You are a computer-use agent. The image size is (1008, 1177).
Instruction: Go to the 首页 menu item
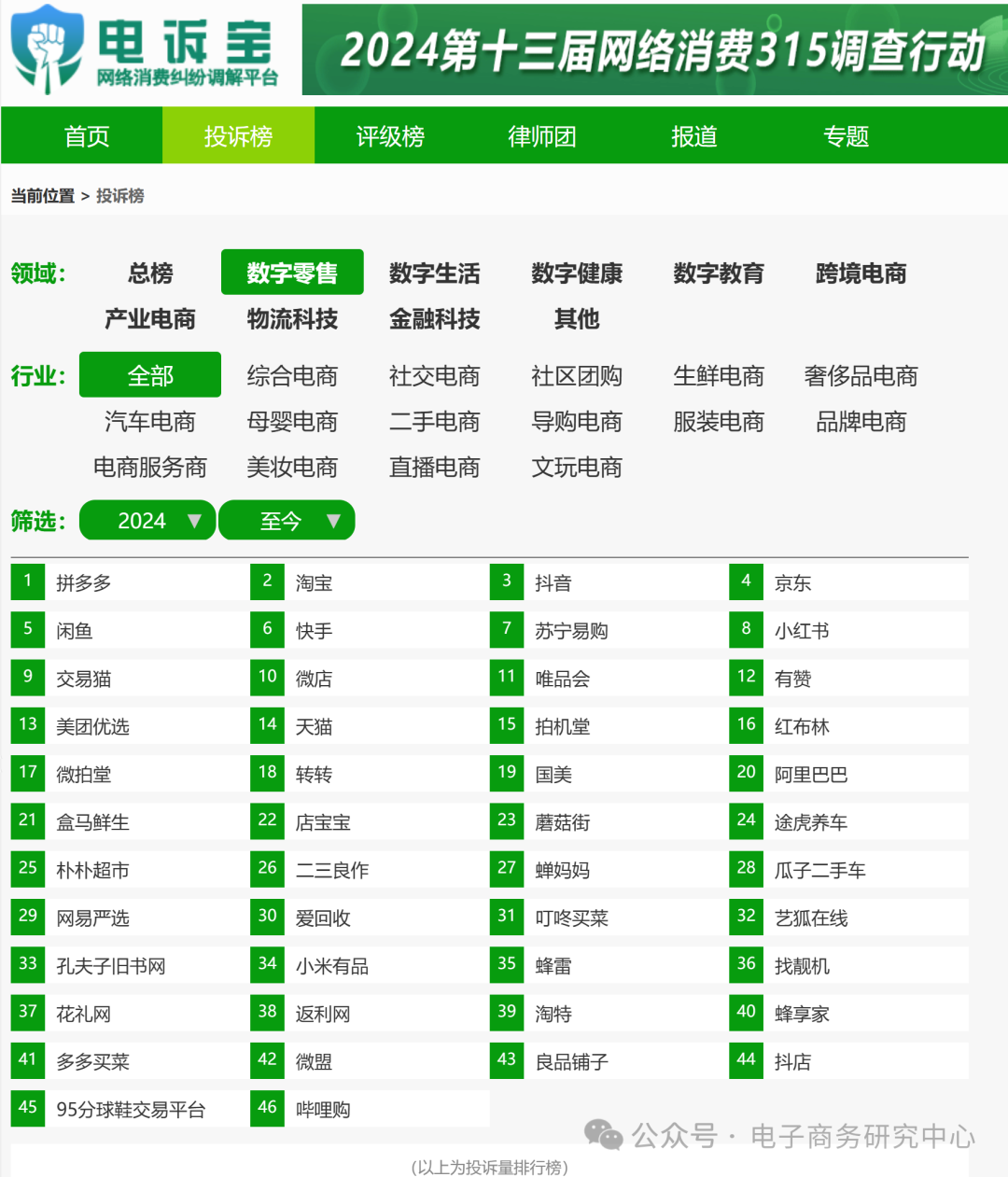(85, 135)
